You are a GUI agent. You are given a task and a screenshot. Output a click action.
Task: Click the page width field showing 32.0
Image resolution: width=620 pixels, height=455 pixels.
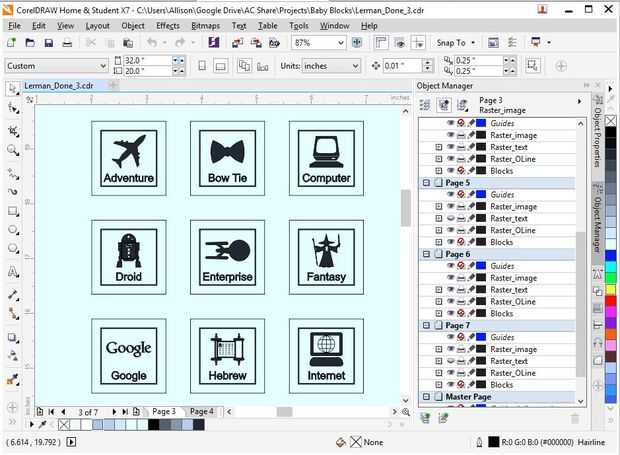pos(147,60)
